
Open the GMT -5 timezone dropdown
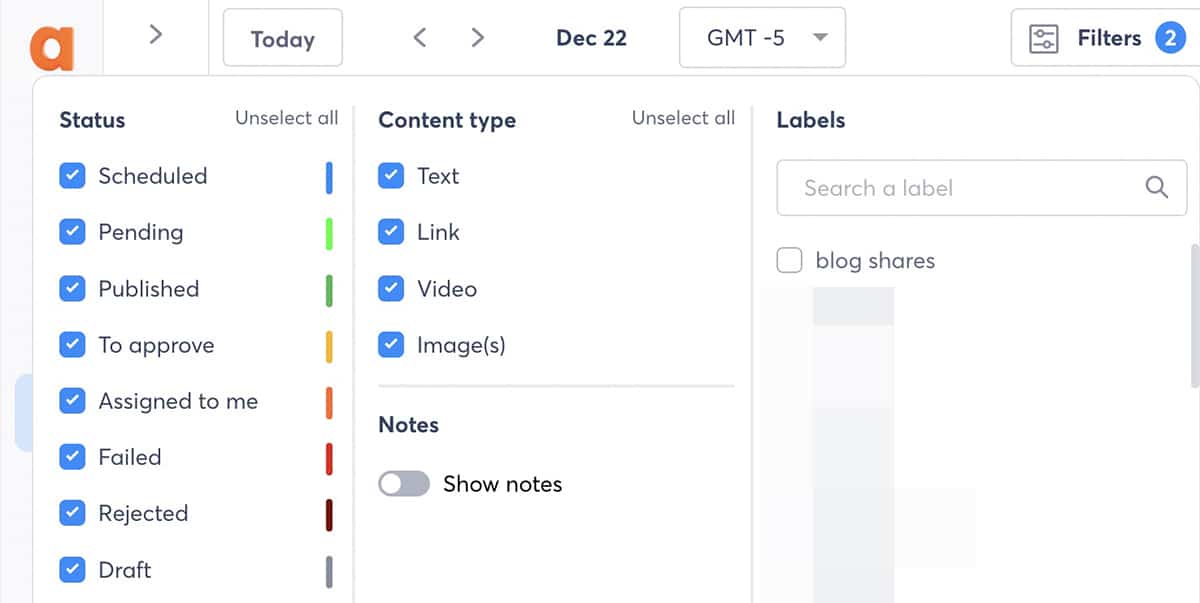(x=762, y=38)
